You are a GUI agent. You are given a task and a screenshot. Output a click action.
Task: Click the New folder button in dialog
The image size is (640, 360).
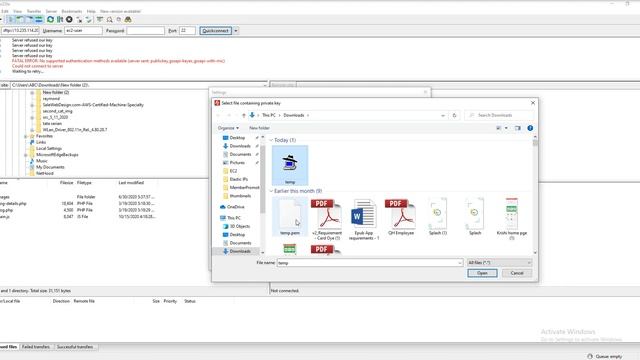point(259,128)
